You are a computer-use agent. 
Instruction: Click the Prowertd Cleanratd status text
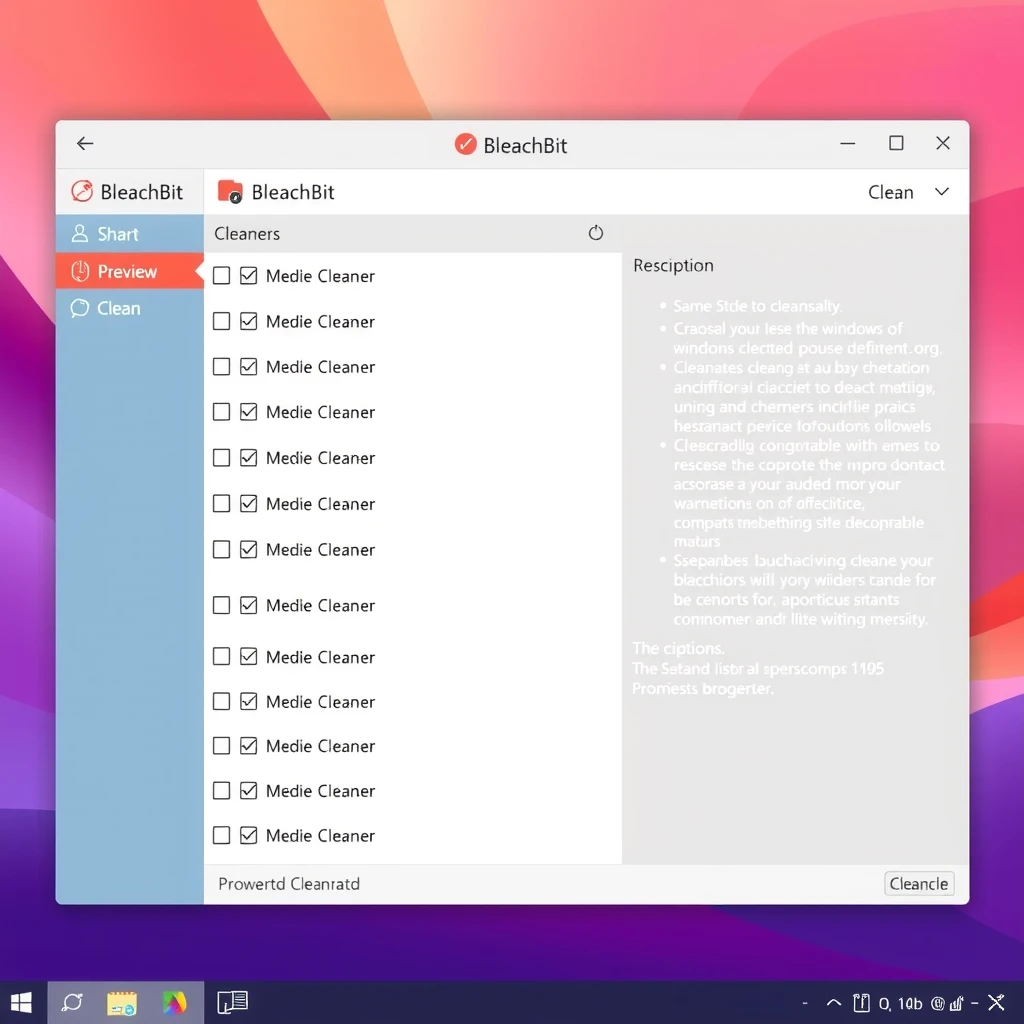pos(289,884)
